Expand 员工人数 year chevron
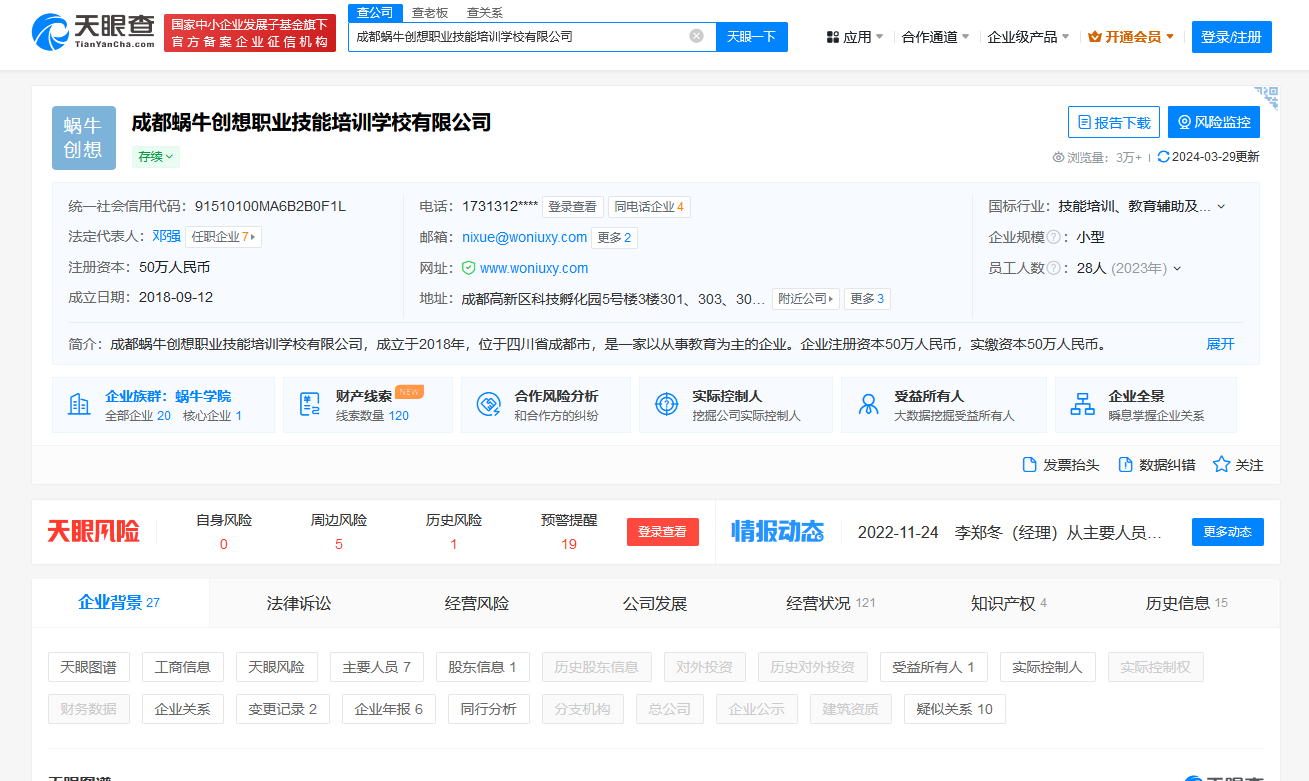 point(1177,268)
